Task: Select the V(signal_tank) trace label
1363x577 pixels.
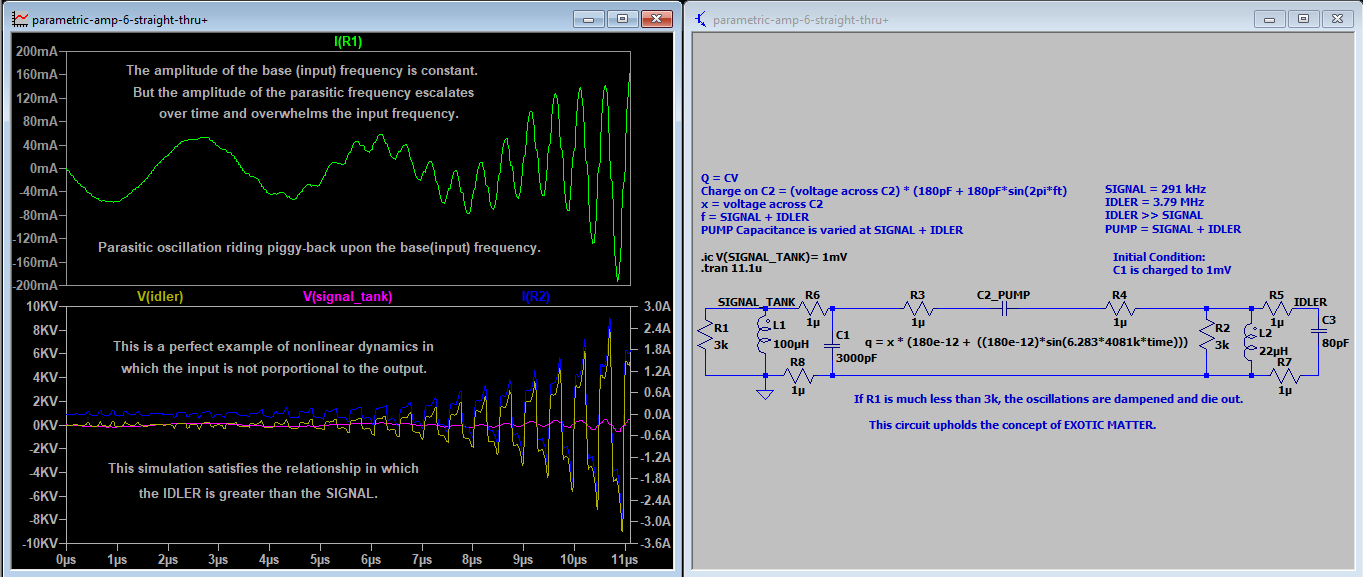Action: pyautogui.click(x=347, y=296)
